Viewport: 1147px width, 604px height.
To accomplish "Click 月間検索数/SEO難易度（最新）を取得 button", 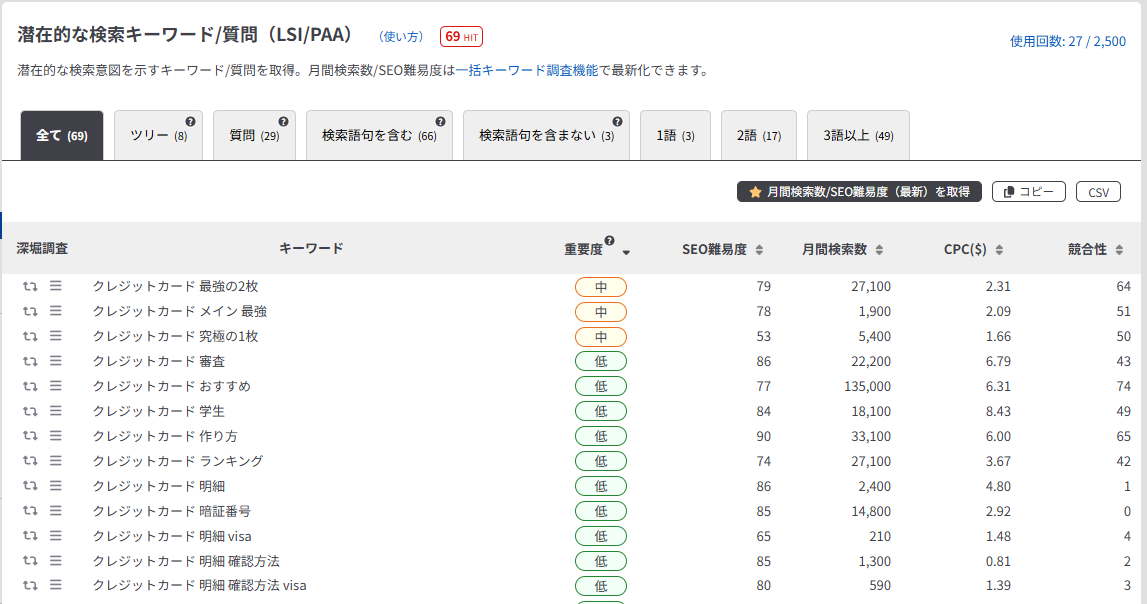I will (x=859, y=192).
